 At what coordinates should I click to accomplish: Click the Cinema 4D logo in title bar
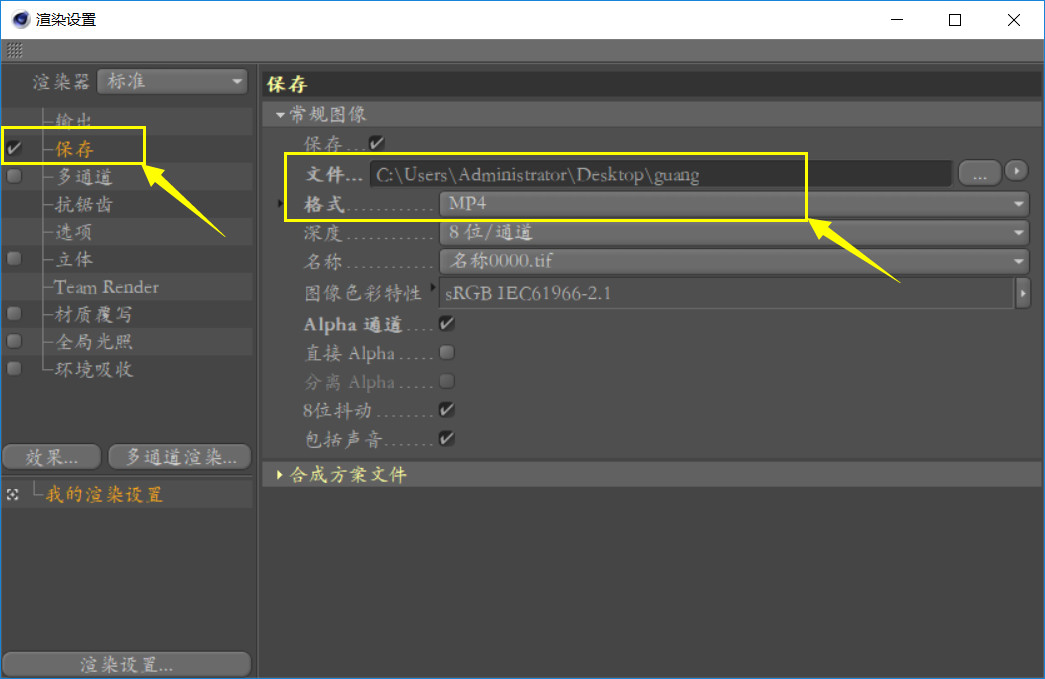pyautogui.click(x=21, y=20)
